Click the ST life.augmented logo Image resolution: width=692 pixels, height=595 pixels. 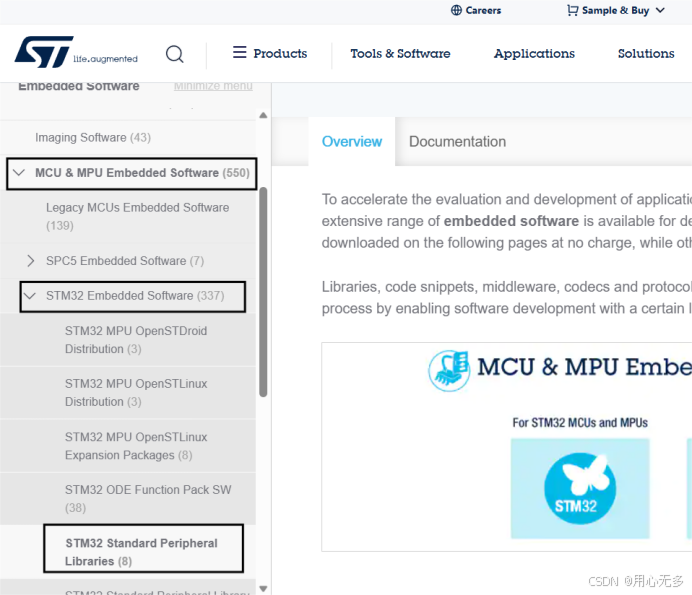76,52
